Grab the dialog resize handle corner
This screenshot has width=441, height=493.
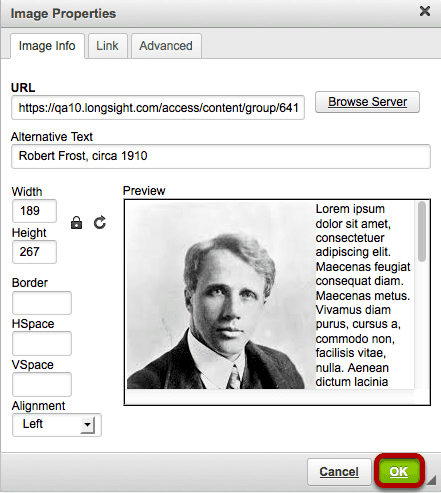pos(432,480)
